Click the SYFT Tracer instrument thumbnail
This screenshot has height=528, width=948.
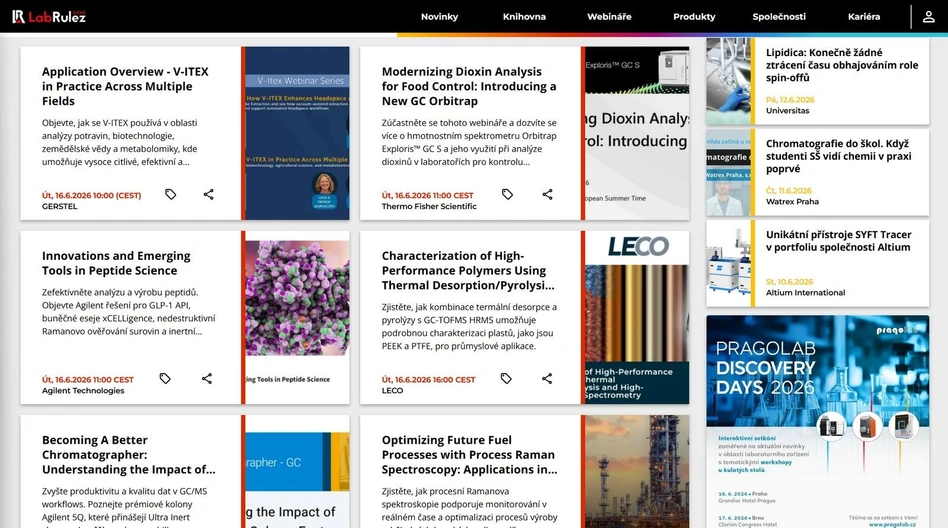729,263
